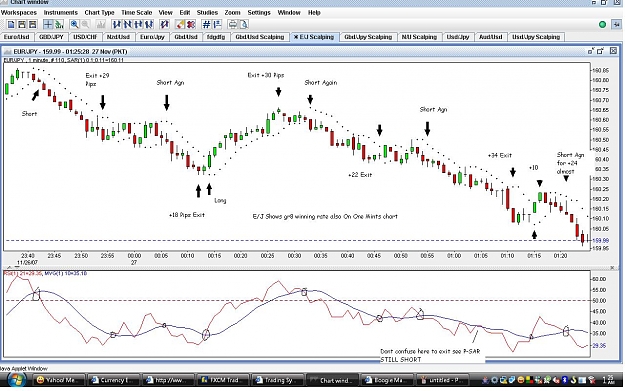This screenshot has height=391, width=625.
Task: Open the Help menu
Action: [x=314, y=12]
